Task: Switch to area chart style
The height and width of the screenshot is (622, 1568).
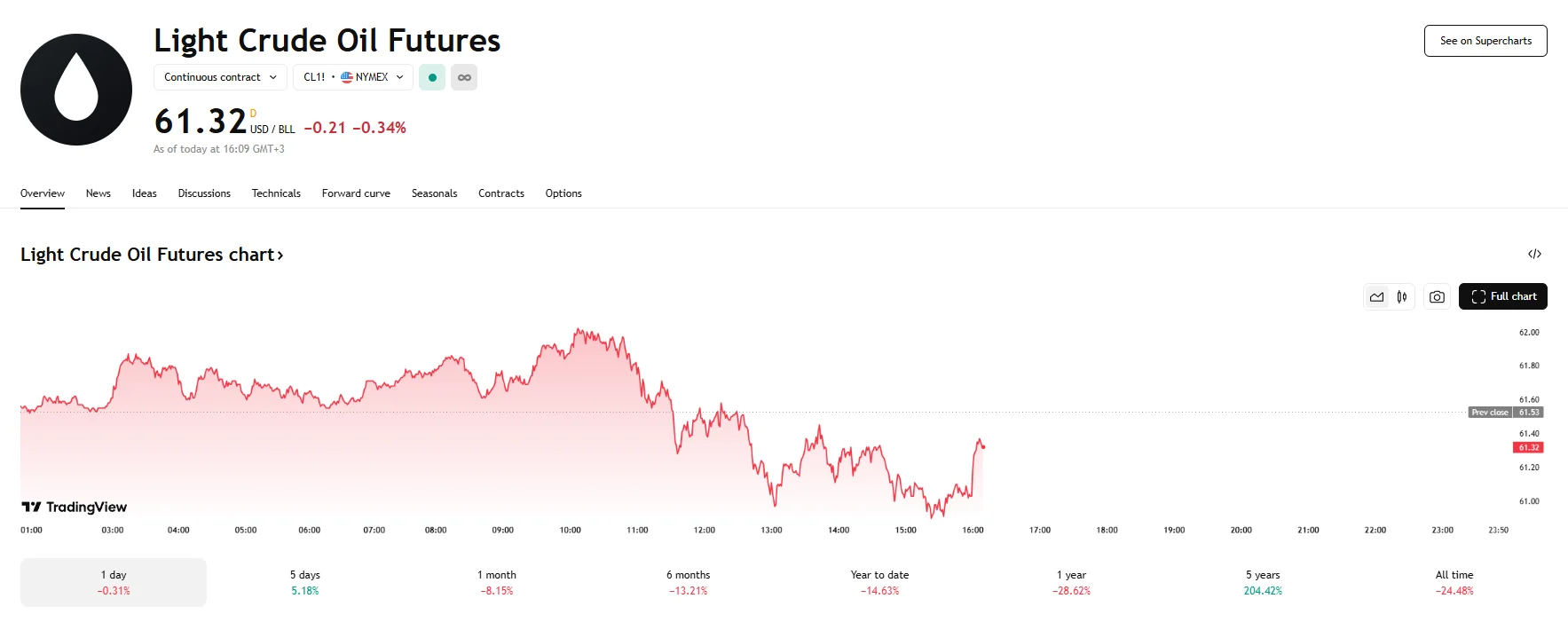Action: tap(1376, 297)
